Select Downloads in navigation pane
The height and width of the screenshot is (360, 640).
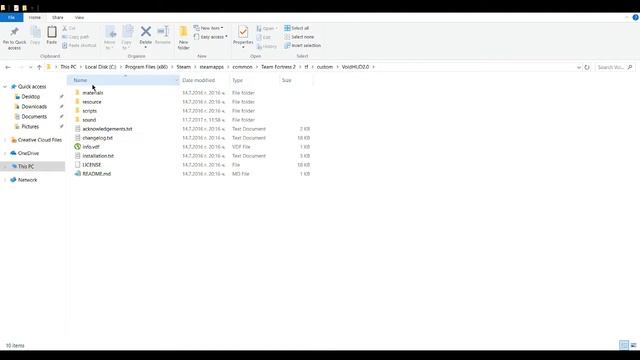tap(34, 107)
